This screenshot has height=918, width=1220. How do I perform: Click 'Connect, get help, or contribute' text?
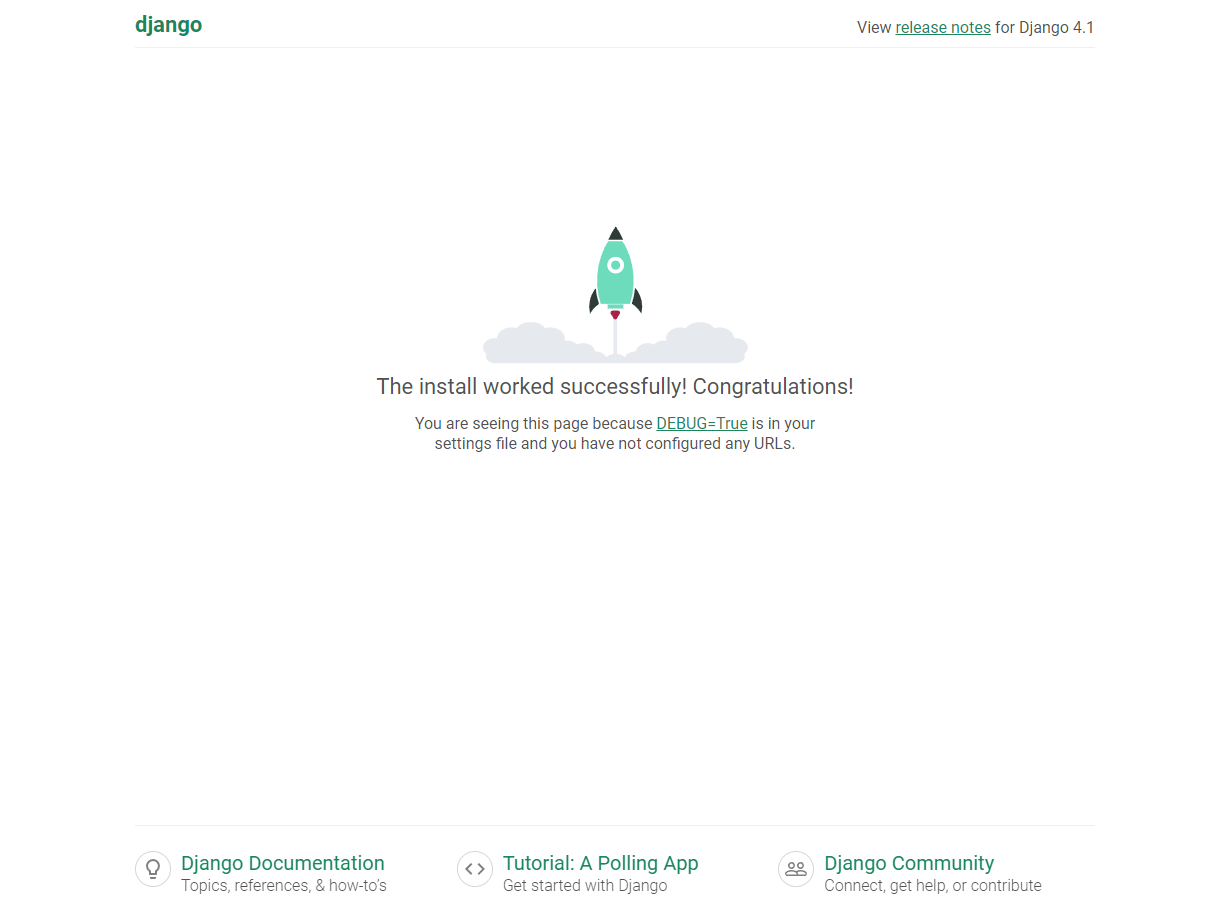click(x=933, y=886)
